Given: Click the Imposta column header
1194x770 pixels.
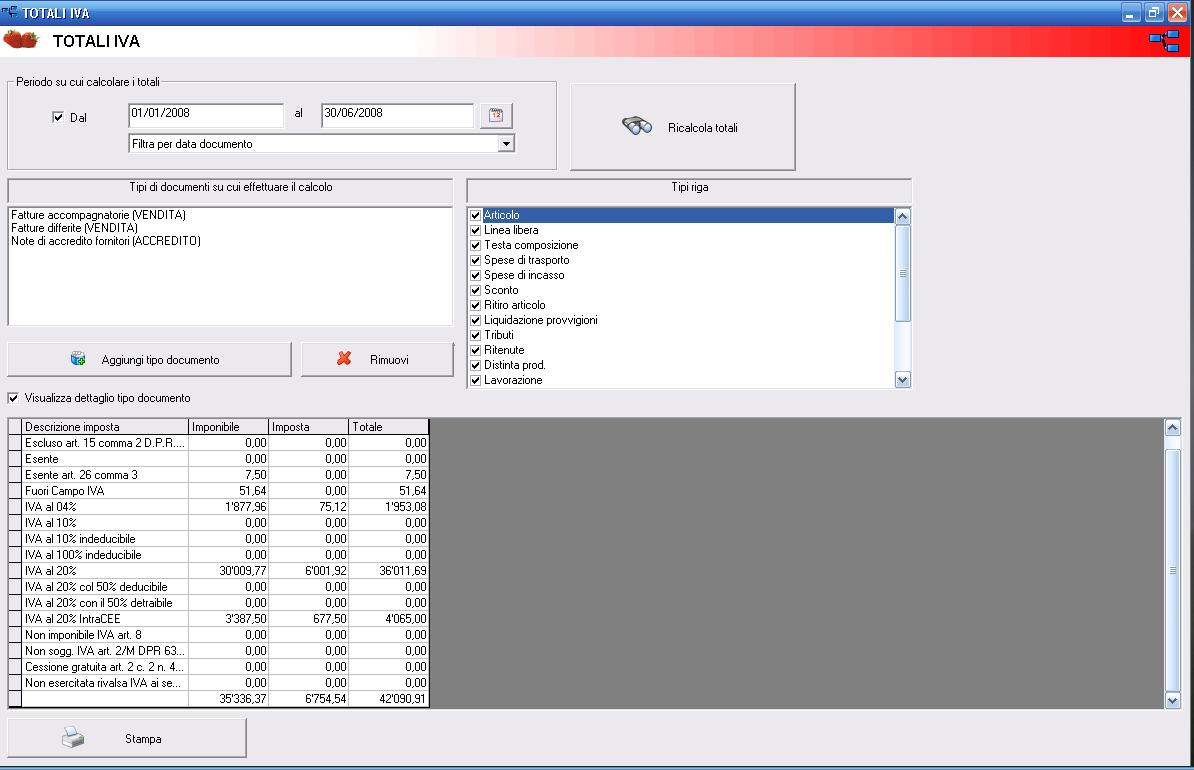Looking at the screenshot, I should 308,427.
